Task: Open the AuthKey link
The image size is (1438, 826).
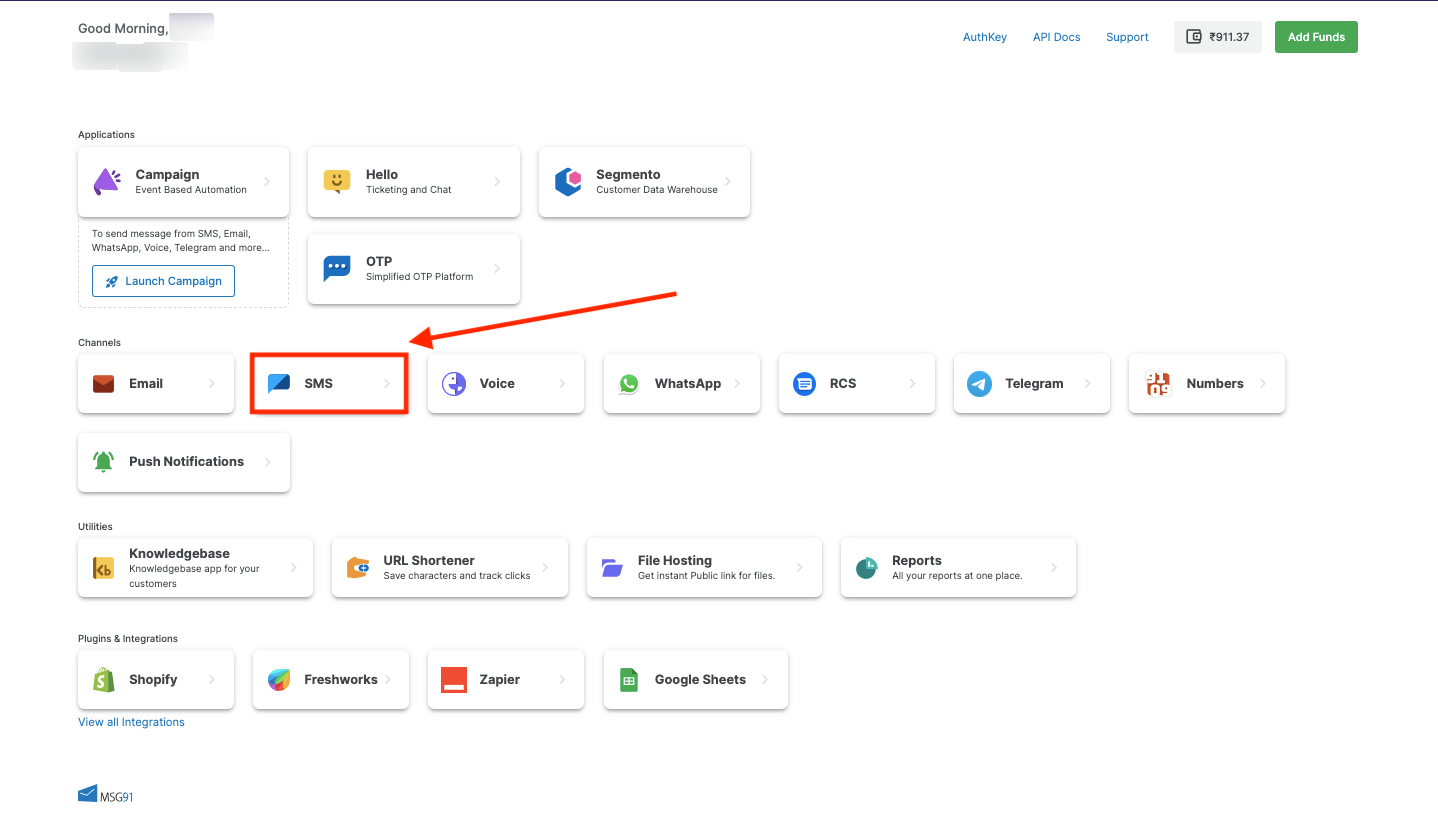Action: 985,37
